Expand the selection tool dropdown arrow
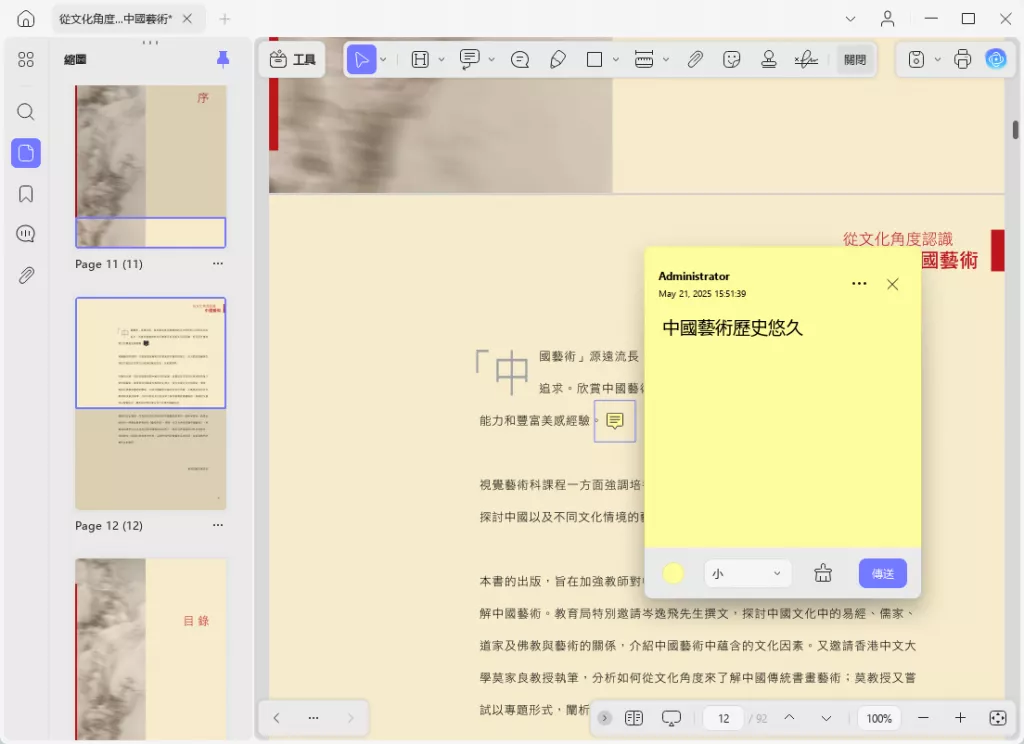 (383, 60)
